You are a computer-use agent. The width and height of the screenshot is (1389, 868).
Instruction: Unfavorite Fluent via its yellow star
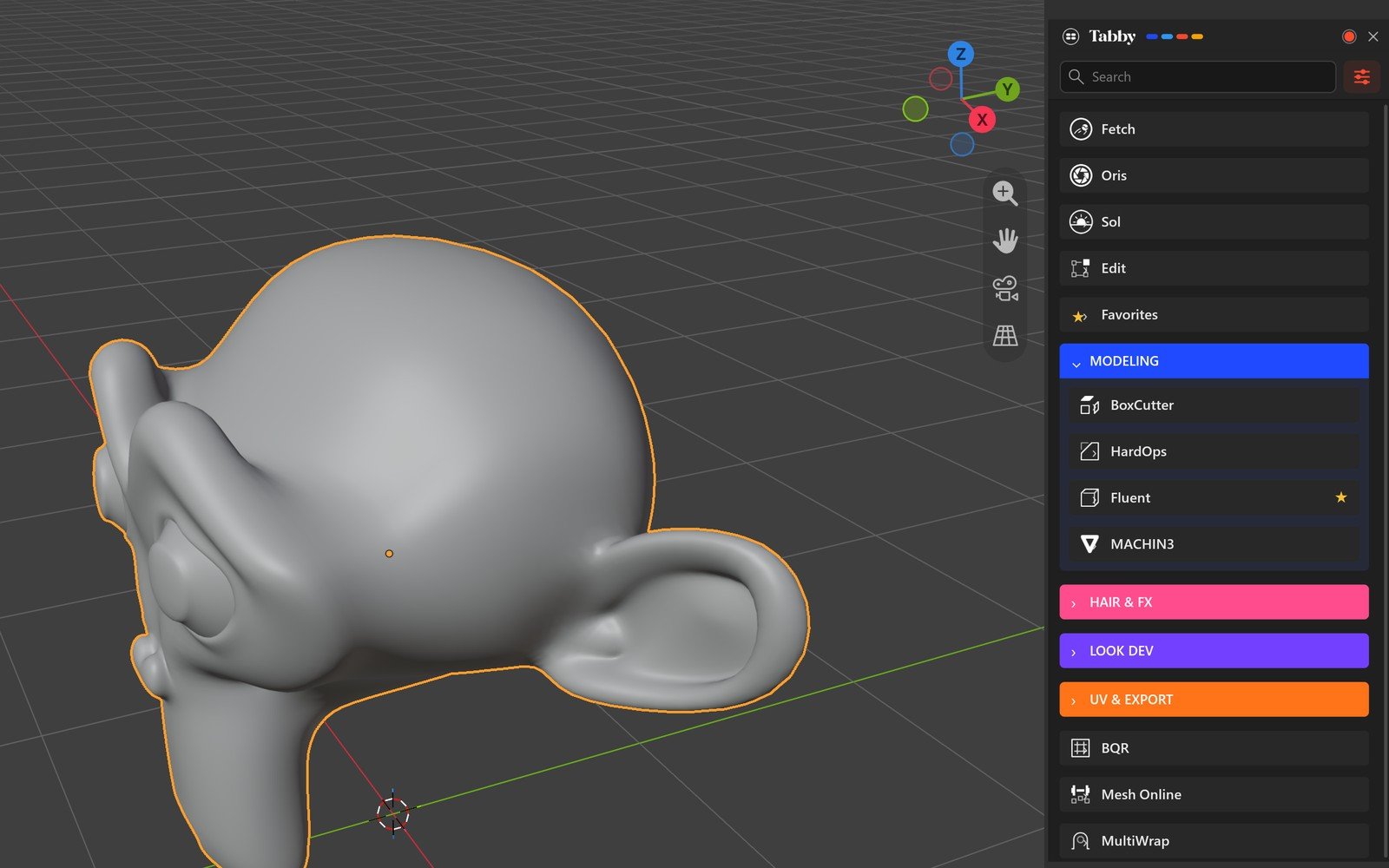(x=1341, y=497)
